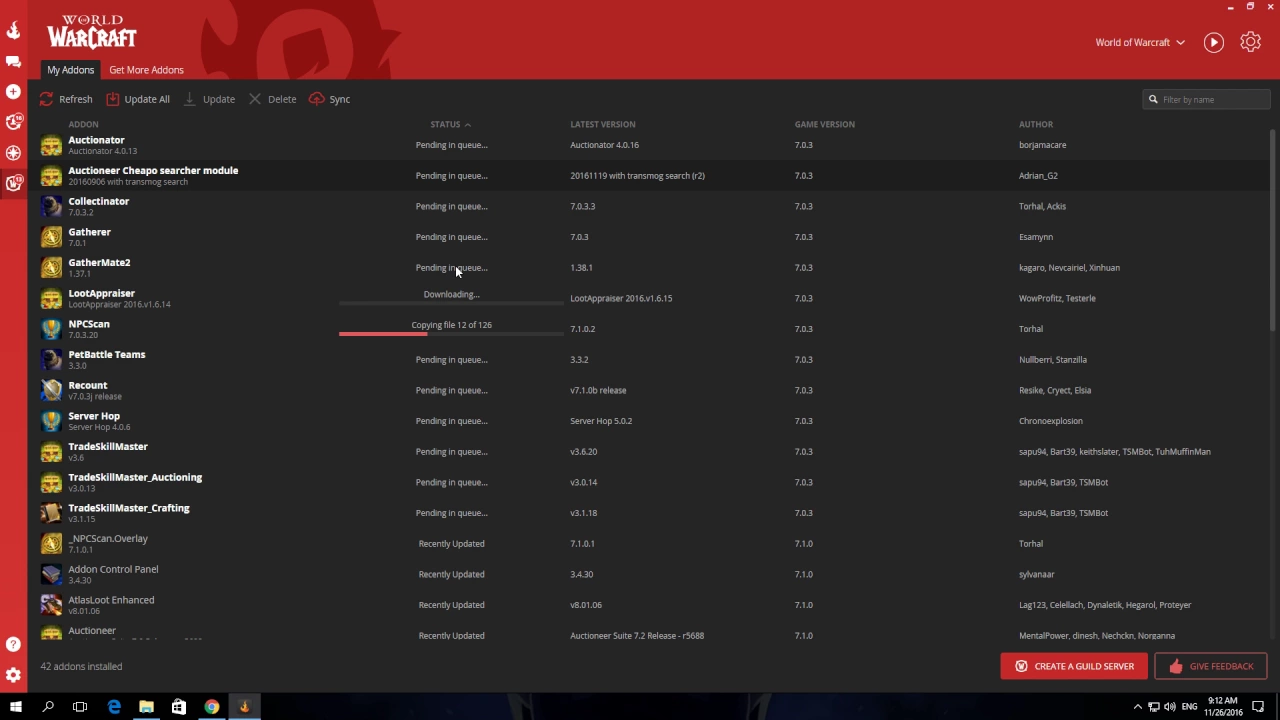1280x720 pixels.
Task: Click the Update toolbar button
Action: pos(209,99)
